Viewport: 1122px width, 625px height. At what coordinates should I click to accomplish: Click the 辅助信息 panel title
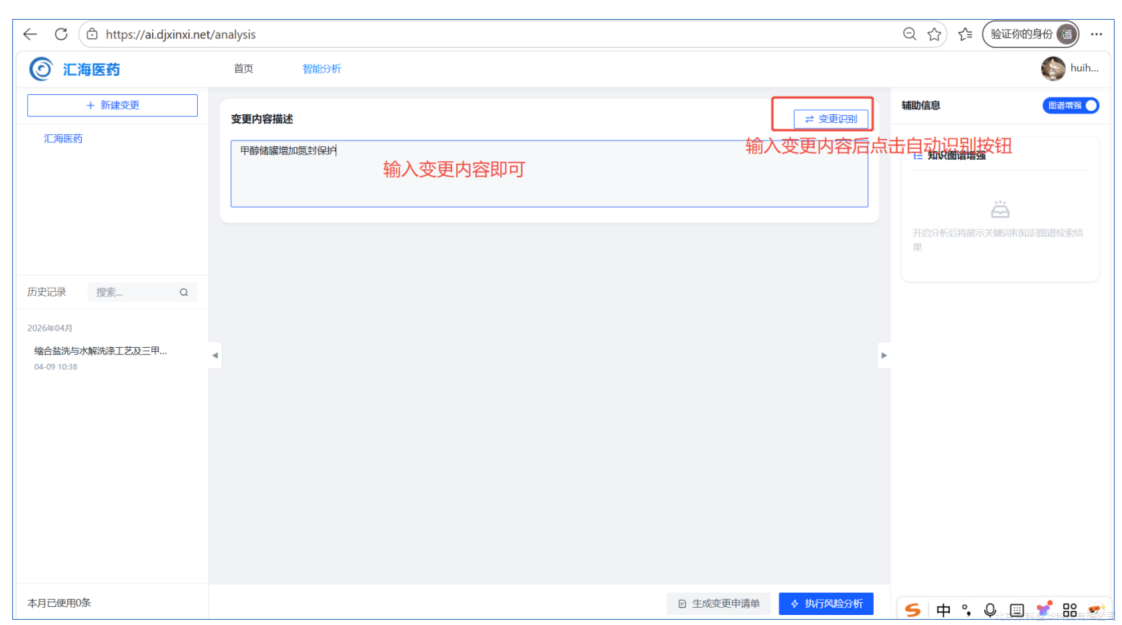tap(921, 105)
